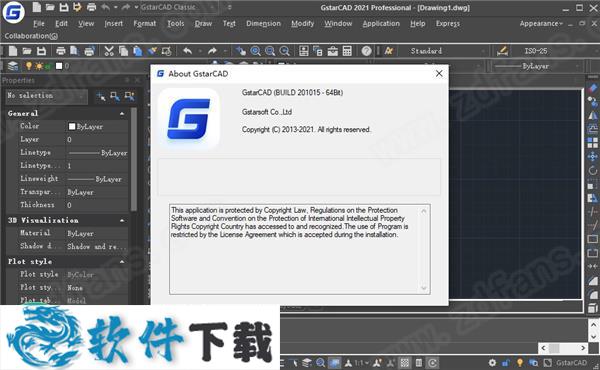The image size is (600, 370).
Task: Toggle the lightbulb isolate icon in status bar
Action: (519, 362)
